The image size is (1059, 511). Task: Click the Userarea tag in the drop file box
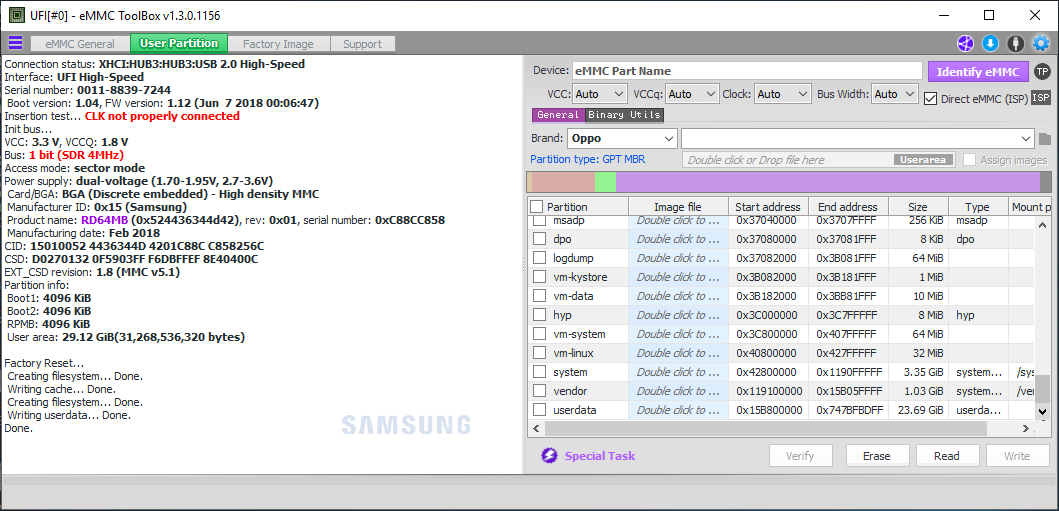point(924,160)
